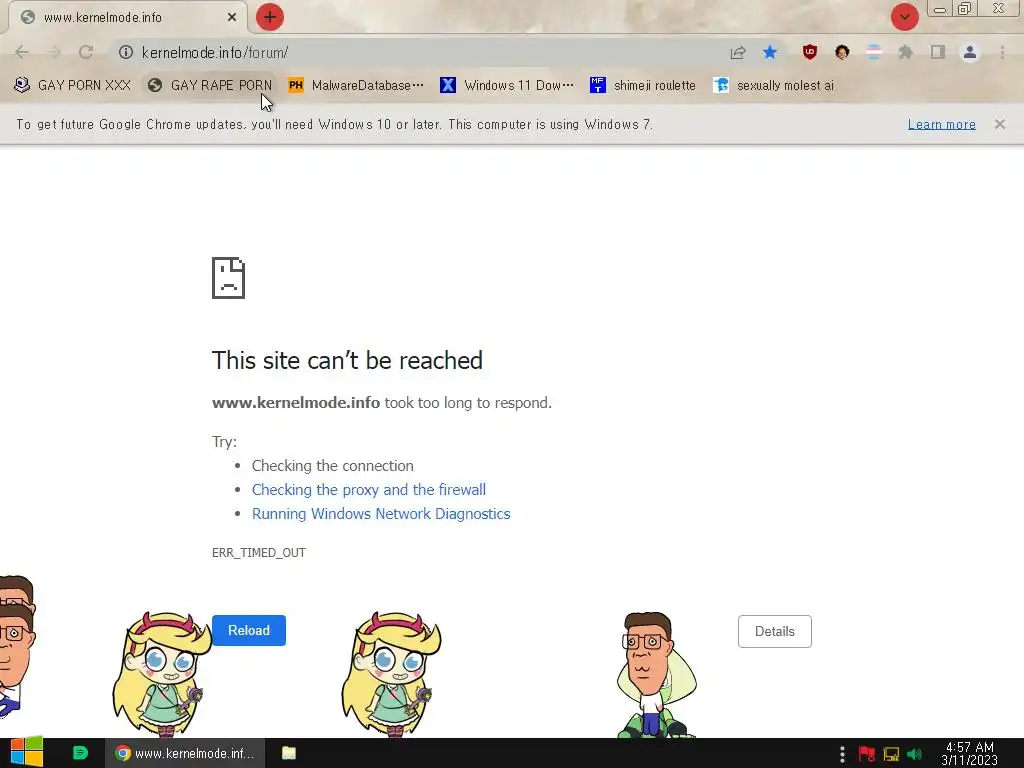Expand hidden system tray icons
This screenshot has height=768, width=1024.
pyautogui.click(x=842, y=754)
